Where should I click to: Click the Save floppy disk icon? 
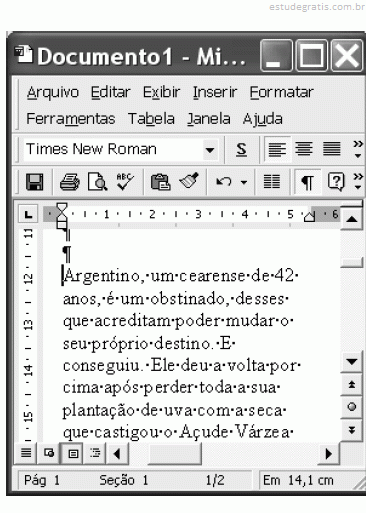click(35, 182)
